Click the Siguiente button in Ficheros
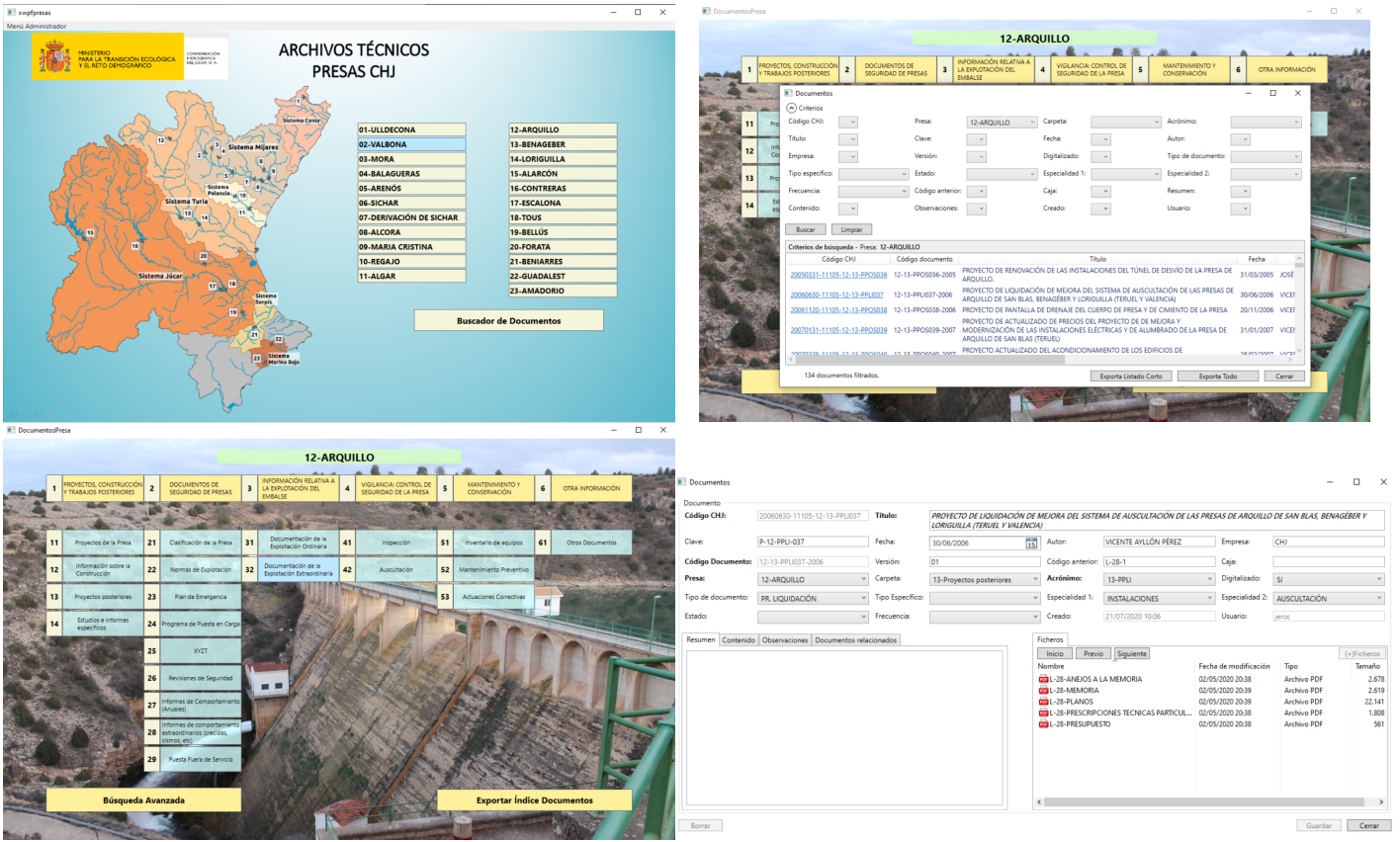Viewport: 1400px width, 842px height. (1132, 654)
